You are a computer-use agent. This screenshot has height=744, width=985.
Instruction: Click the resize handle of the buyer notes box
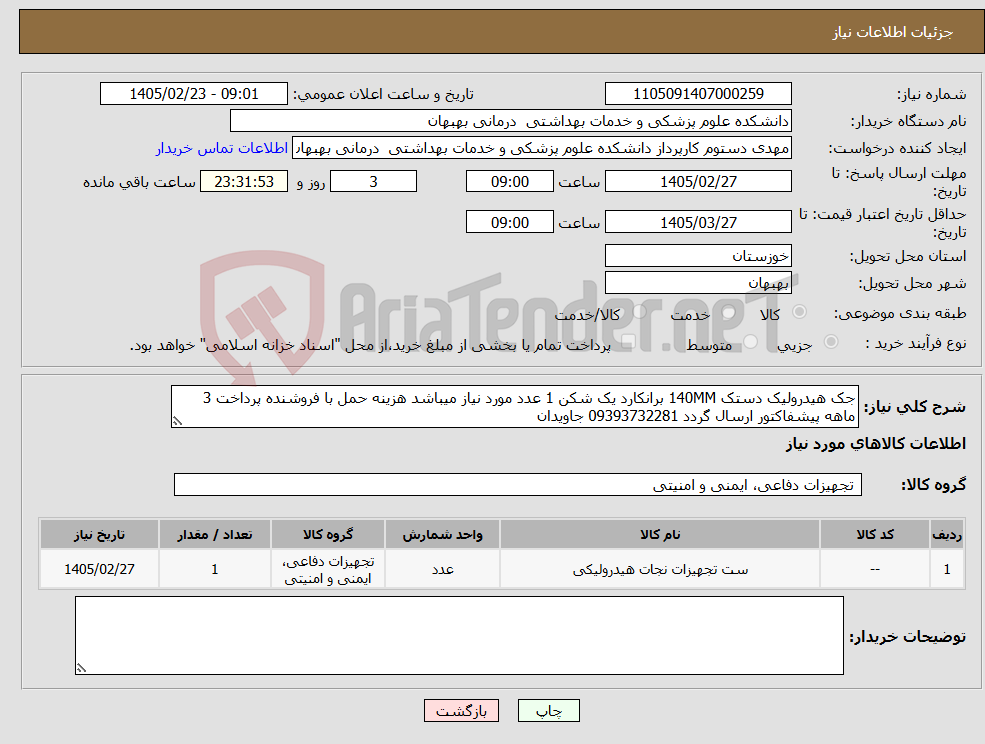[x=81, y=669]
